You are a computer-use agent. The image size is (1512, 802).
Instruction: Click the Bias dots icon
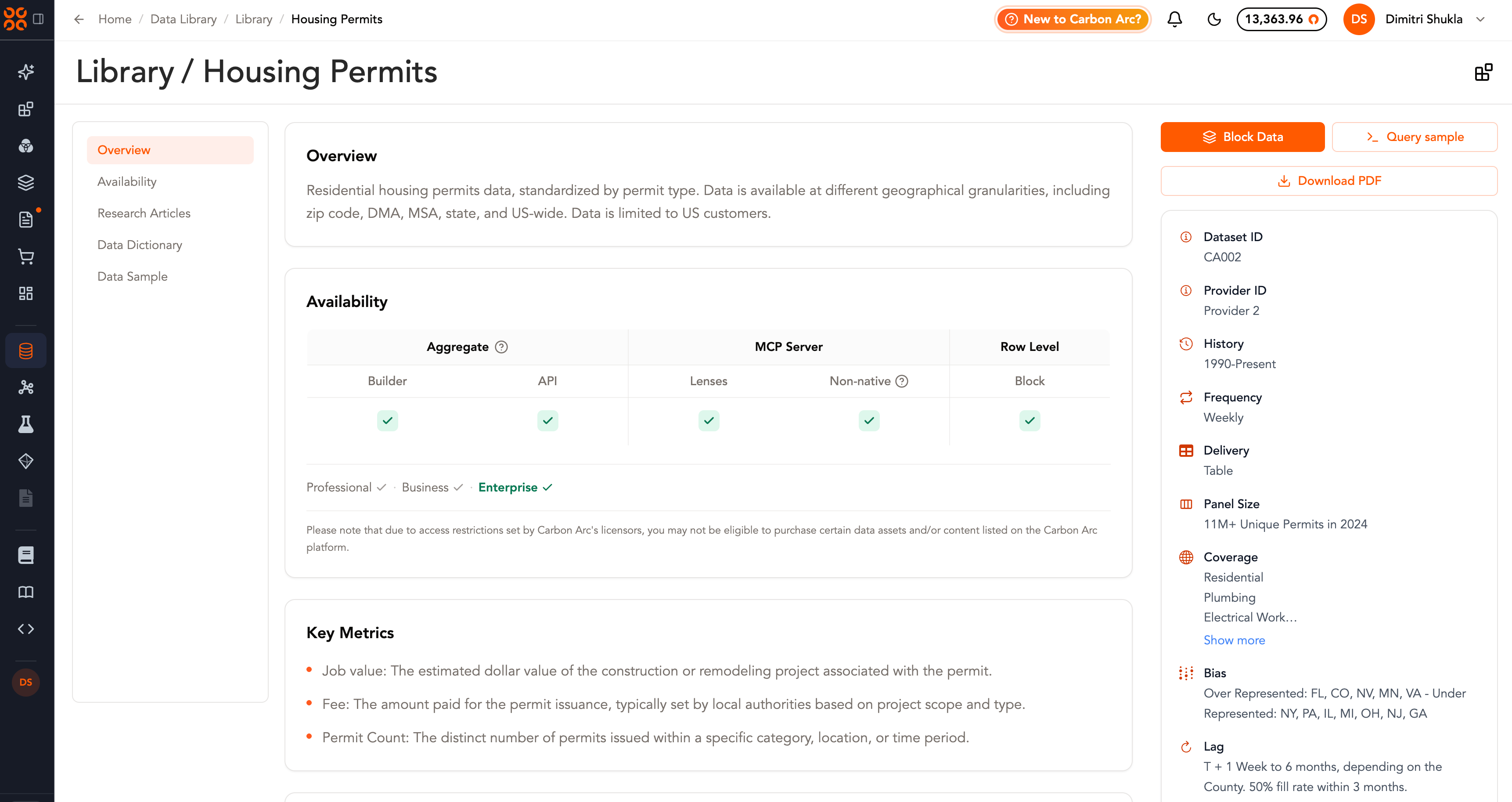click(1186, 673)
